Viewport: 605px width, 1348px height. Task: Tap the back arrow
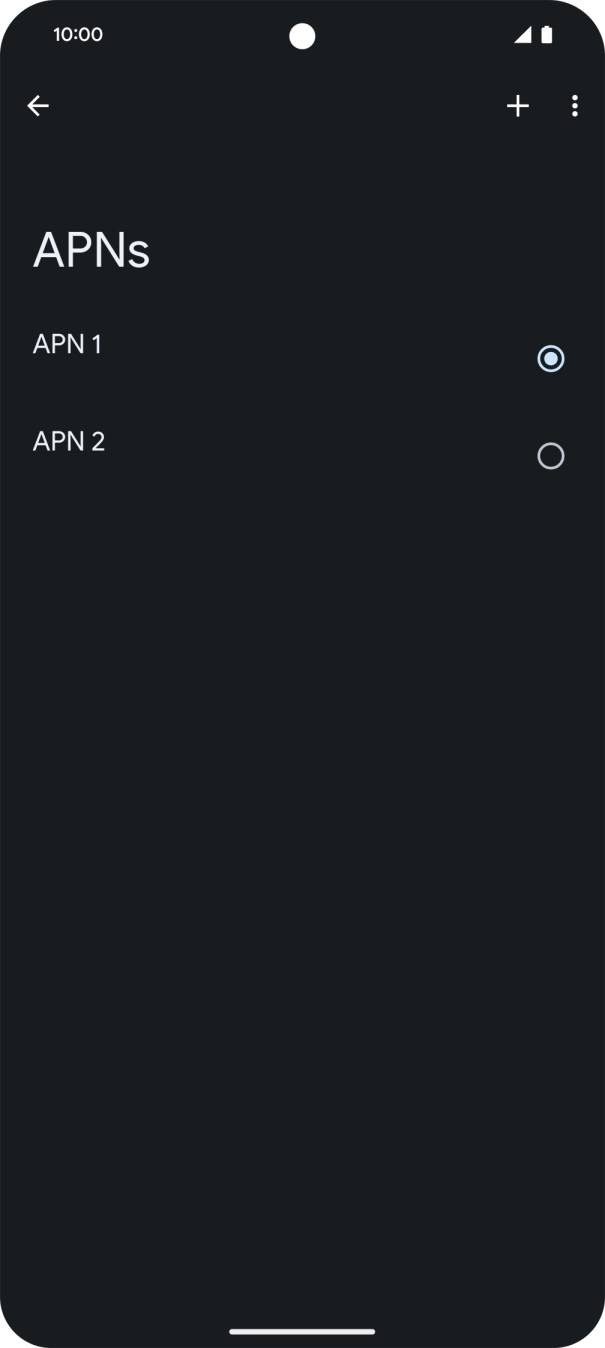pyautogui.click(x=38, y=106)
